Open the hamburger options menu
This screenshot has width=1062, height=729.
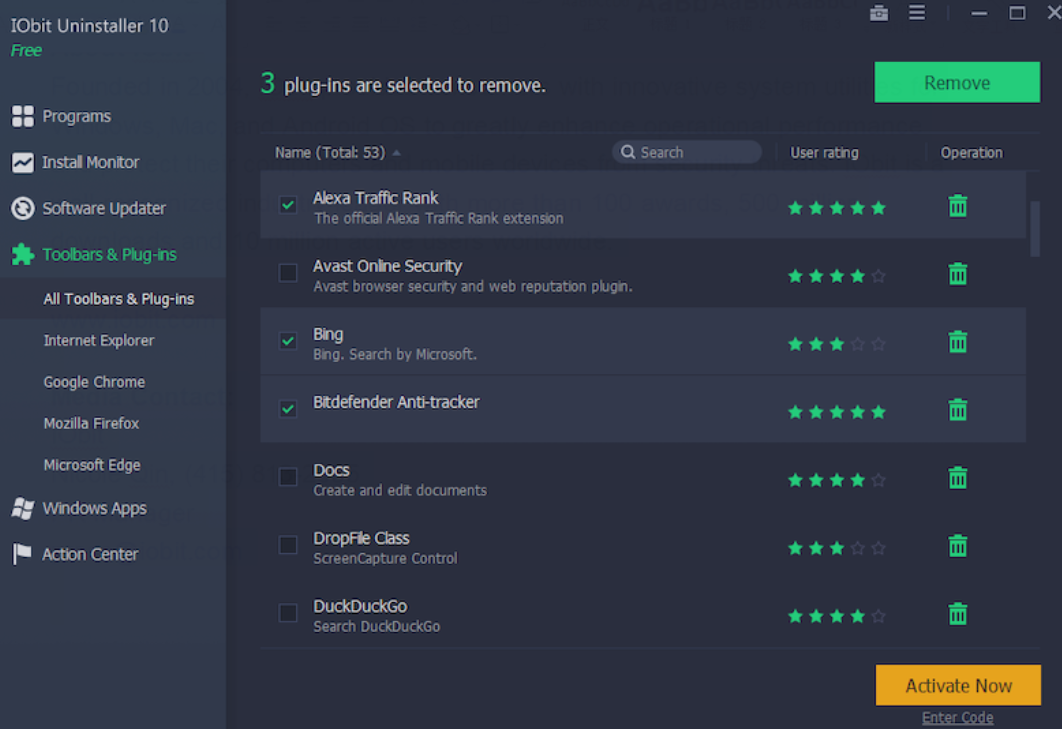tap(917, 13)
